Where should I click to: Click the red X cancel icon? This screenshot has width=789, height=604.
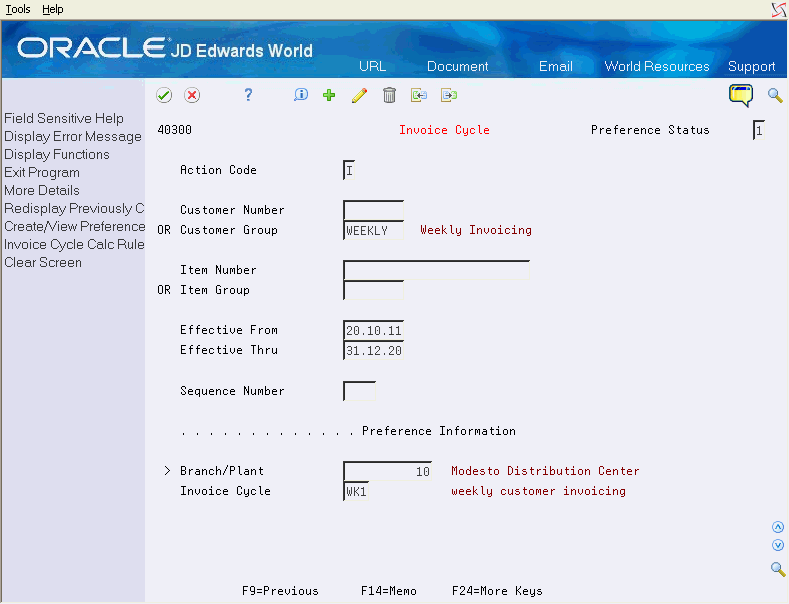(x=192, y=95)
